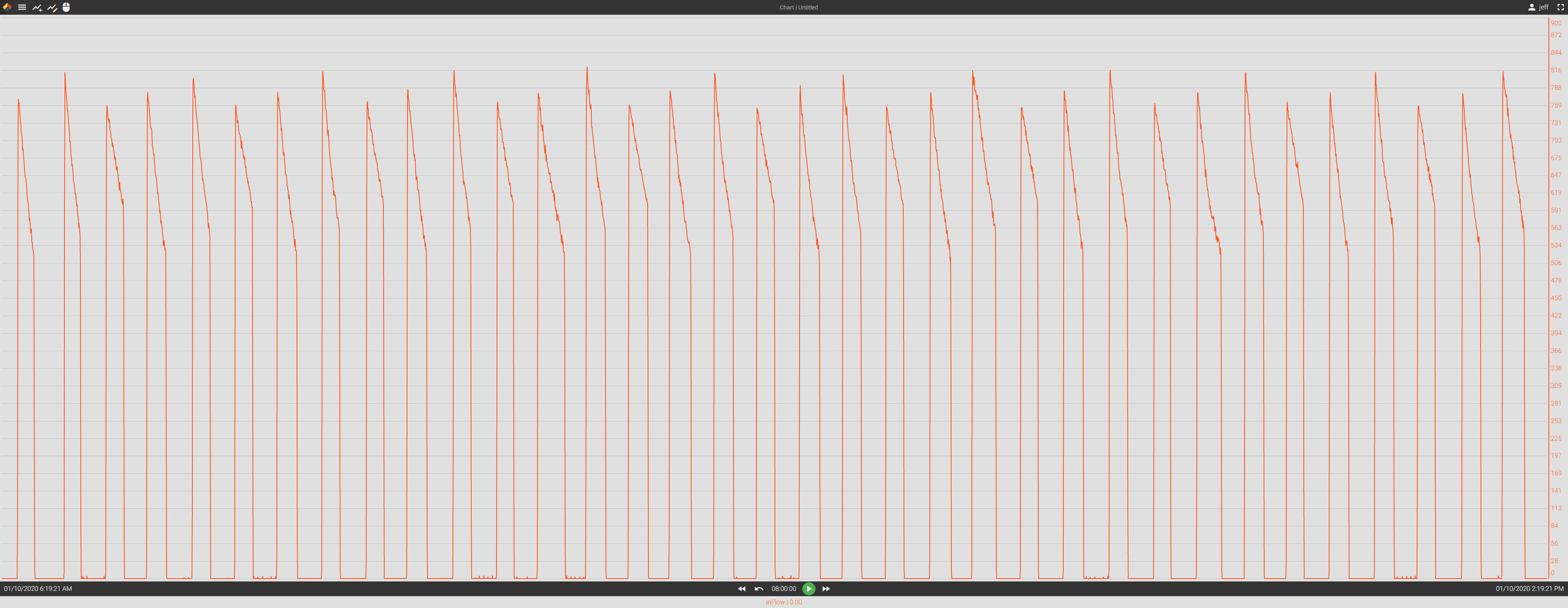1568x608 pixels.
Task: Click the 900 value on Y axis
Action: (x=1556, y=23)
